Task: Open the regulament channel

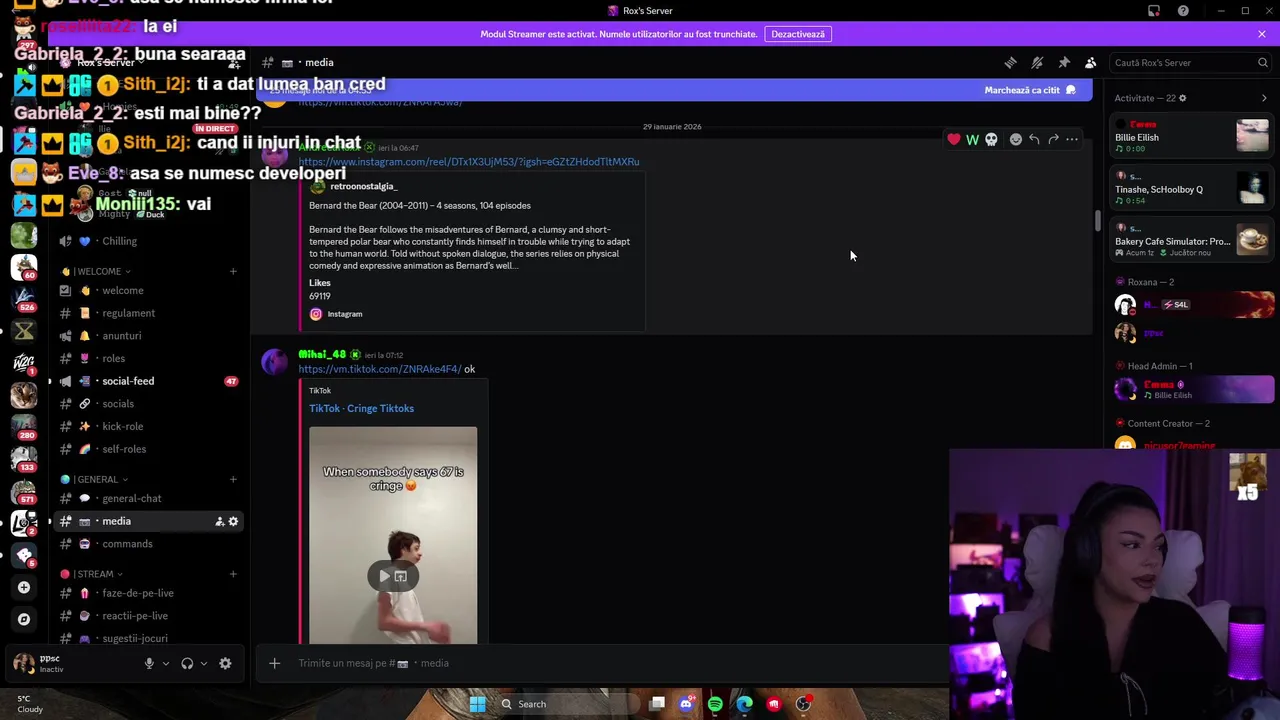Action: (x=148, y=313)
